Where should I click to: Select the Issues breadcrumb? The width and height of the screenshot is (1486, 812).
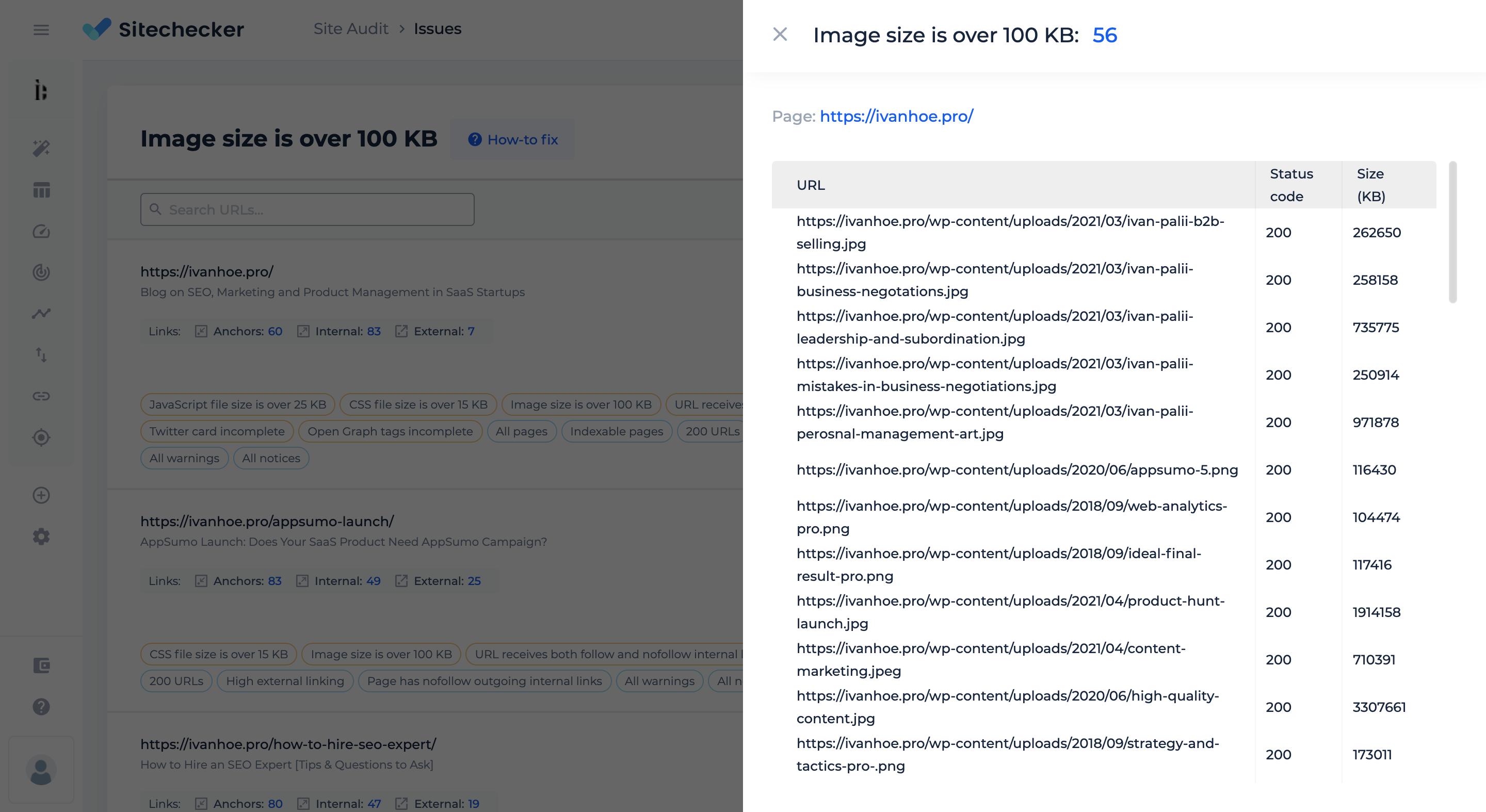pyautogui.click(x=437, y=28)
